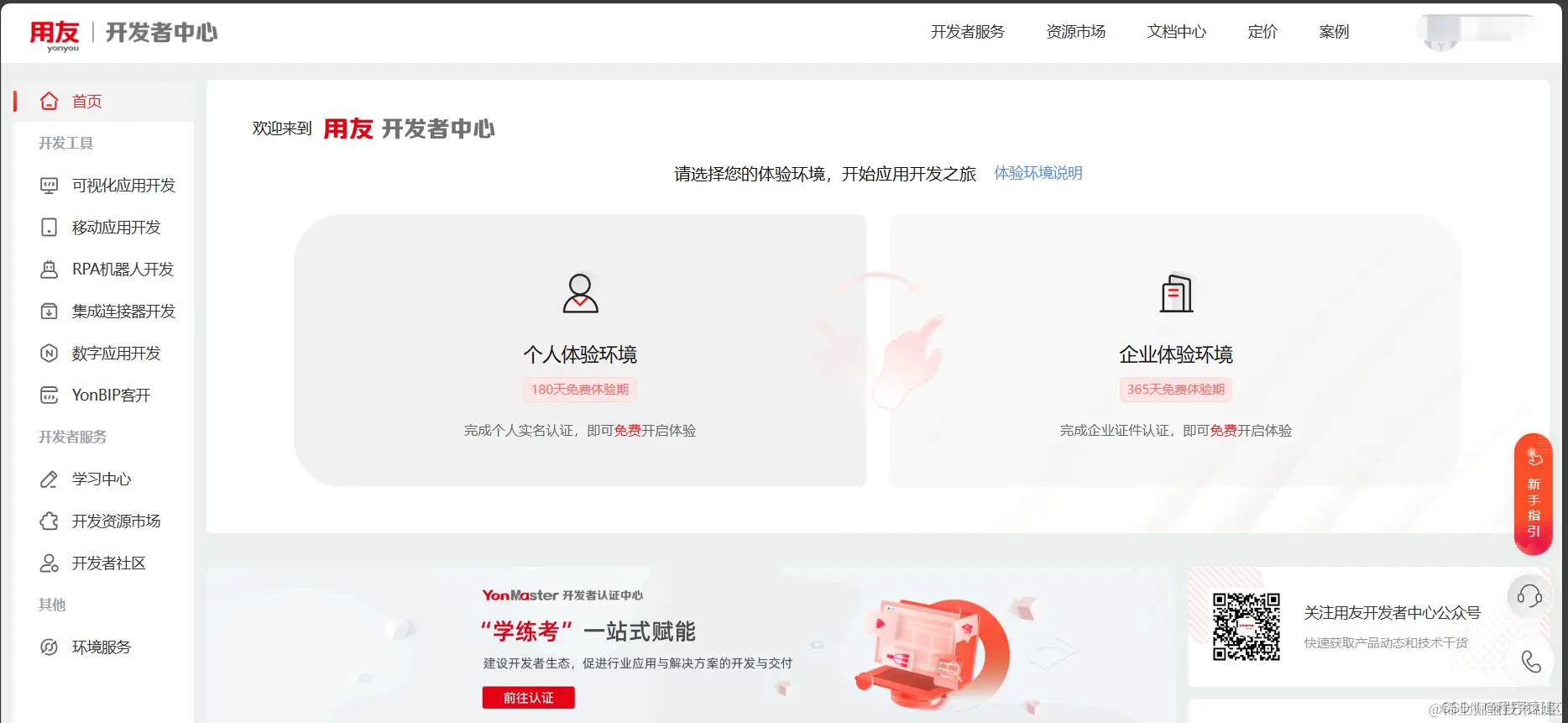Click the 365天免费体验期 badge

pyautogui.click(x=1176, y=390)
